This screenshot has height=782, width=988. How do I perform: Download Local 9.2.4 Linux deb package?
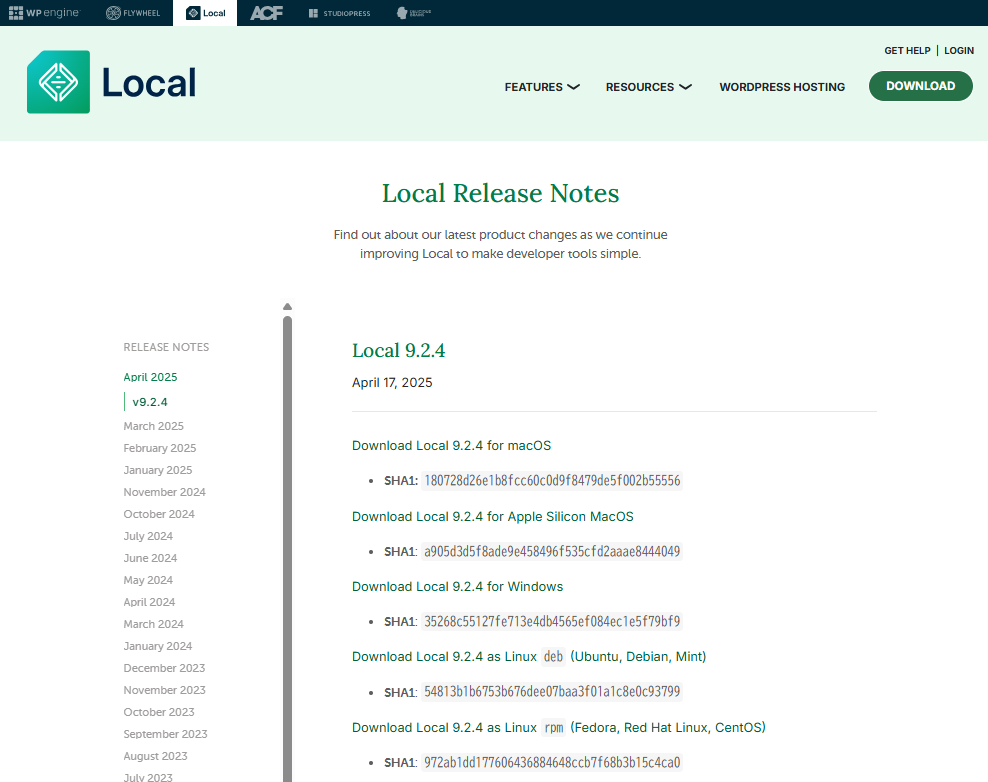529,657
